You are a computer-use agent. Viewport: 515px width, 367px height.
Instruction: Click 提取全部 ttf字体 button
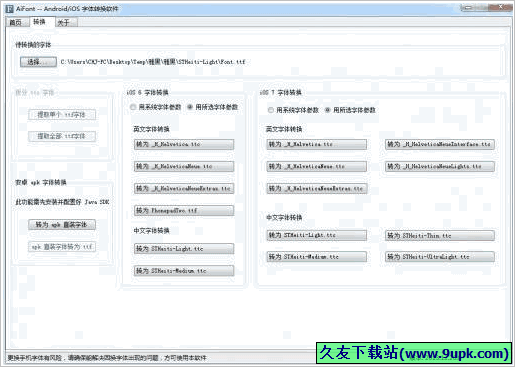62,136
